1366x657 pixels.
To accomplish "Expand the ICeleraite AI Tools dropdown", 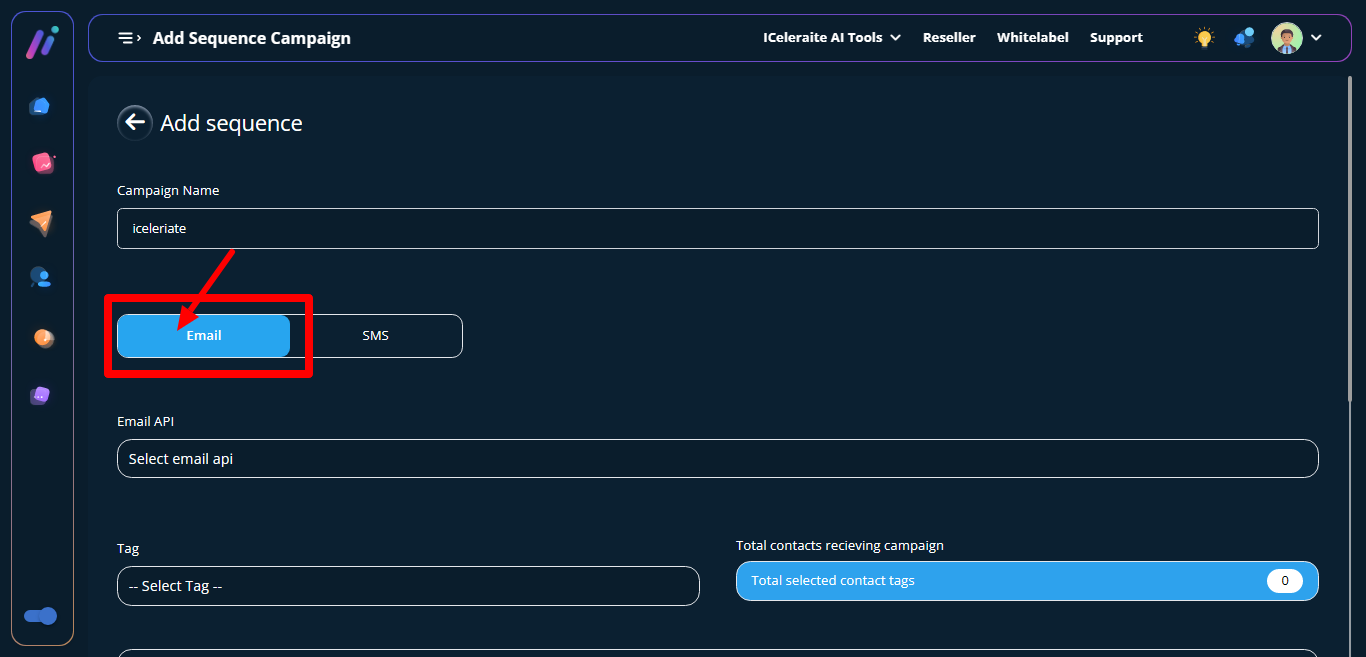I will pyautogui.click(x=831, y=38).
